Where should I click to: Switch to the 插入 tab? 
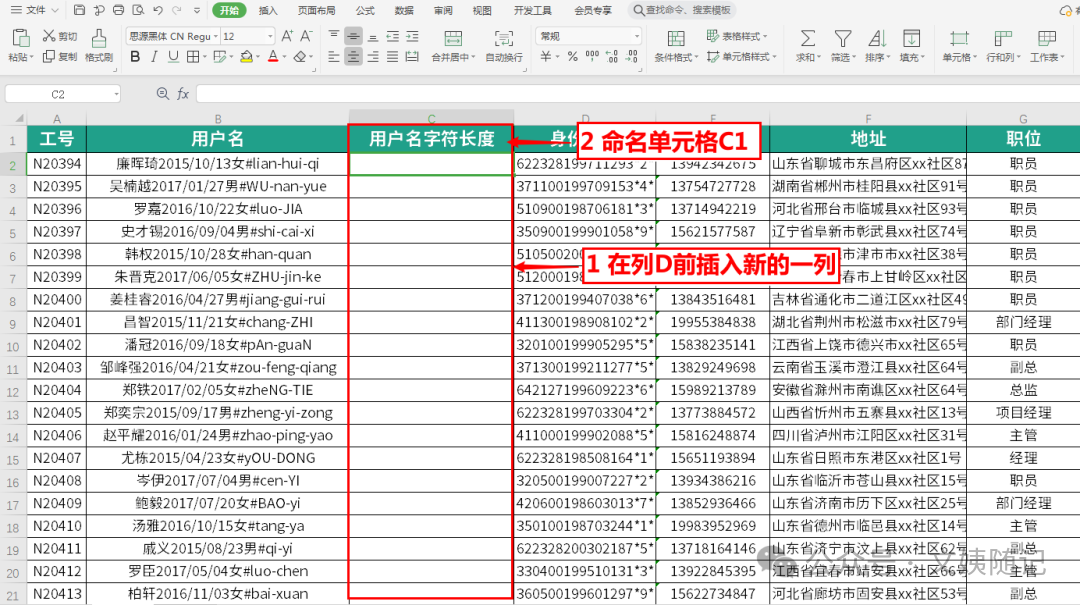coord(268,10)
